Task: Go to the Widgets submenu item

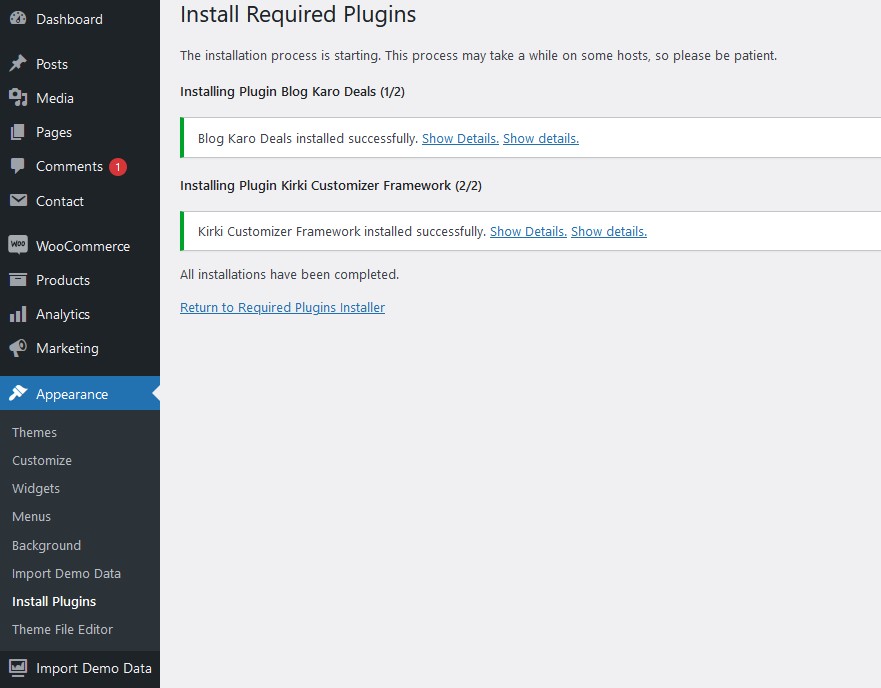Action: pos(36,488)
